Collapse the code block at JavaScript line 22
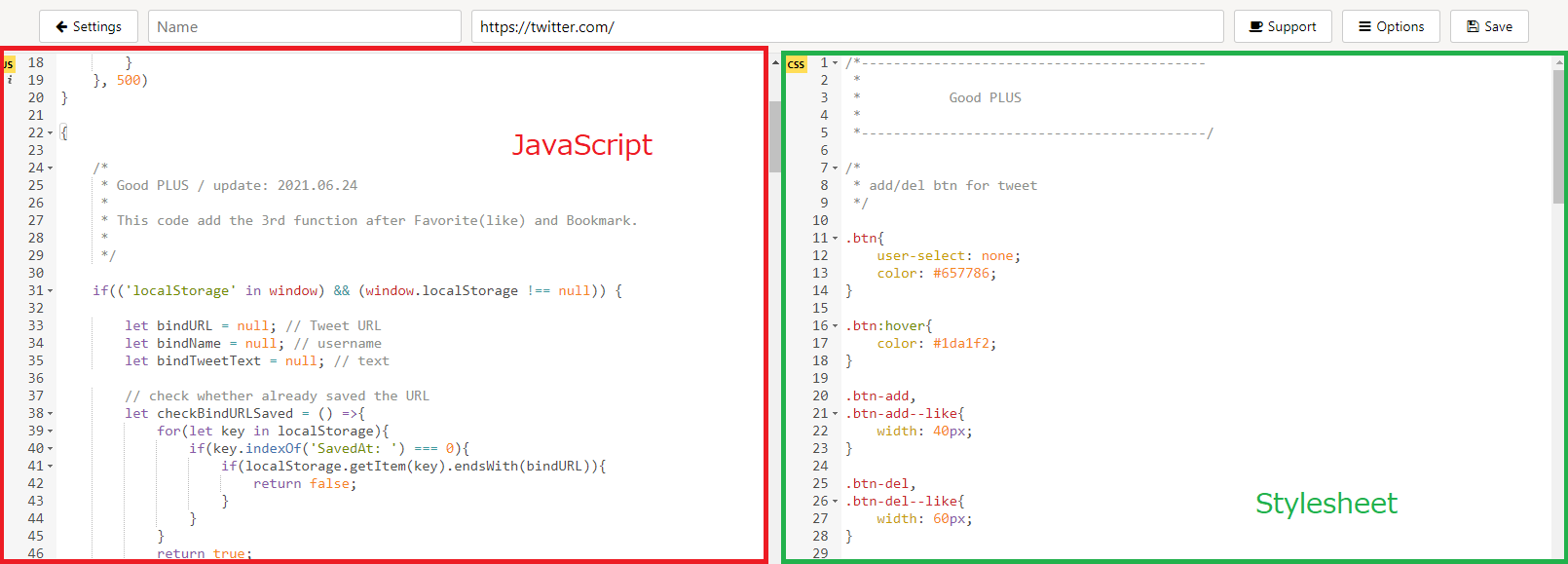The width and height of the screenshot is (1568, 564). (51, 133)
